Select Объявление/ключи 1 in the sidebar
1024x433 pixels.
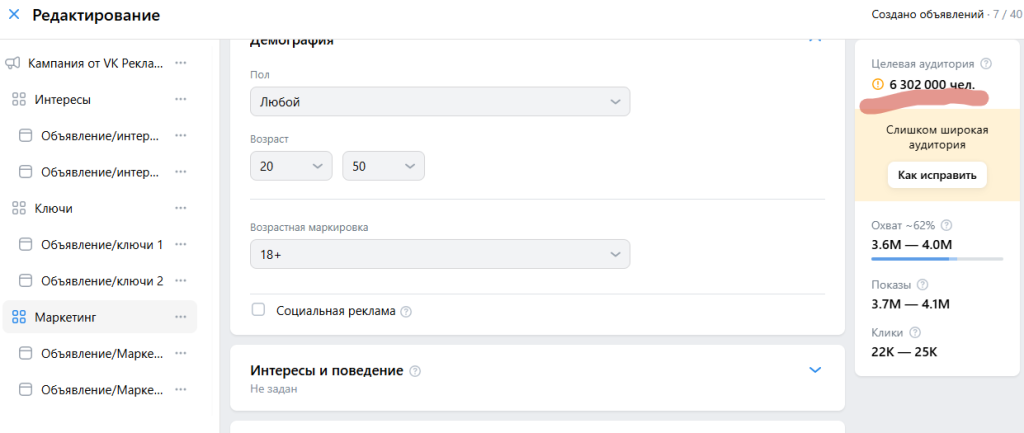[x=99, y=244]
